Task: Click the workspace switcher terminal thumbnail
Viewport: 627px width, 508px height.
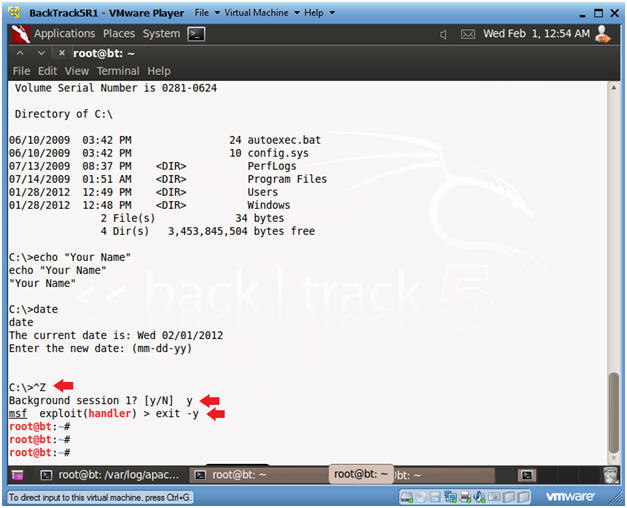Action: [527, 475]
